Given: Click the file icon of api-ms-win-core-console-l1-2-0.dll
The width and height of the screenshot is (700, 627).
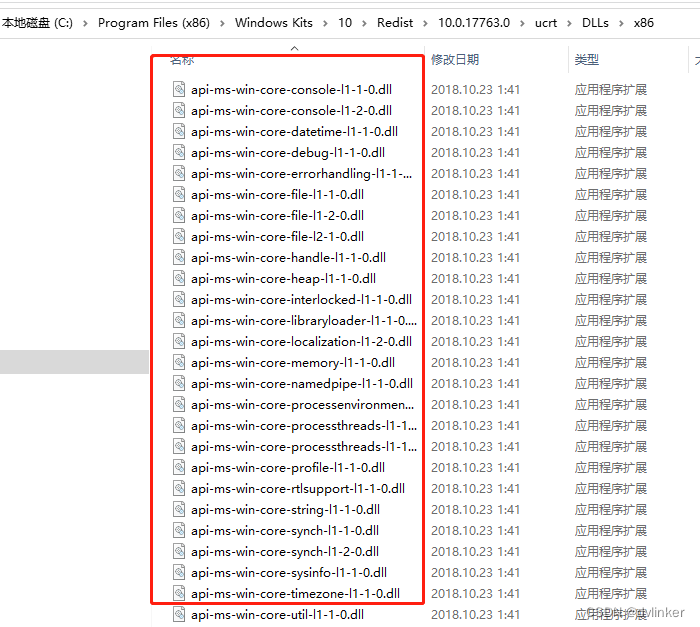Looking at the screenshot, I should point(179,110).
